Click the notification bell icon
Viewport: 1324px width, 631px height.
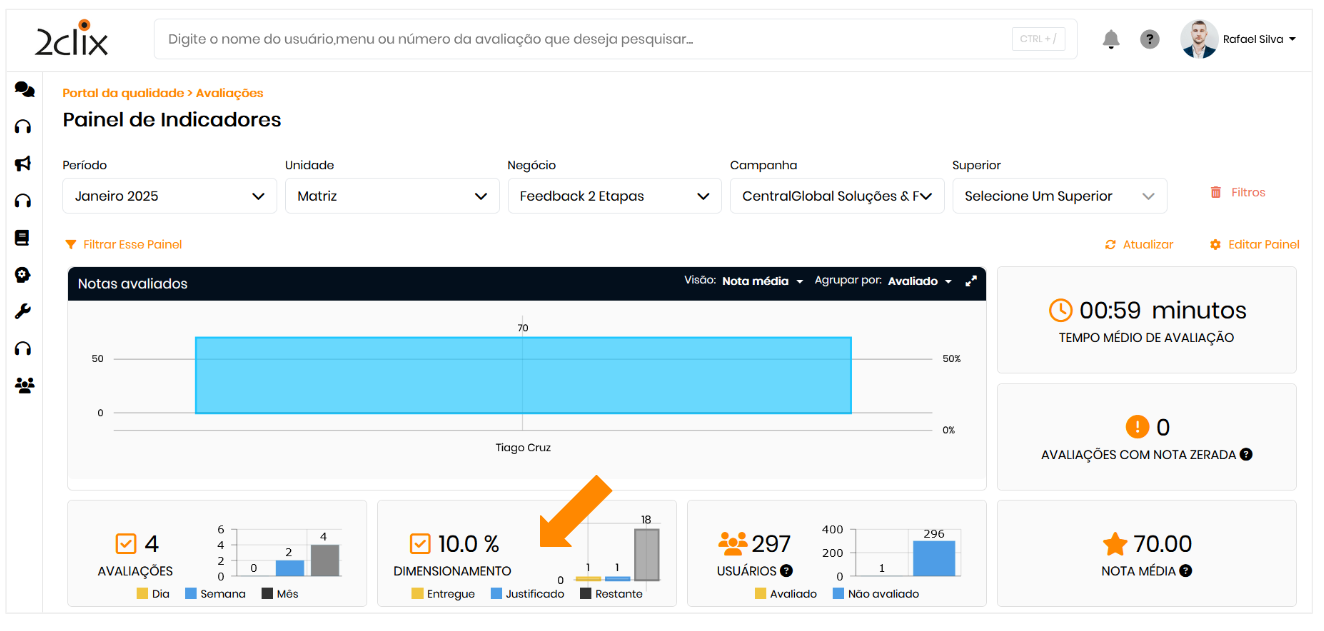[x=1110, y=39]
